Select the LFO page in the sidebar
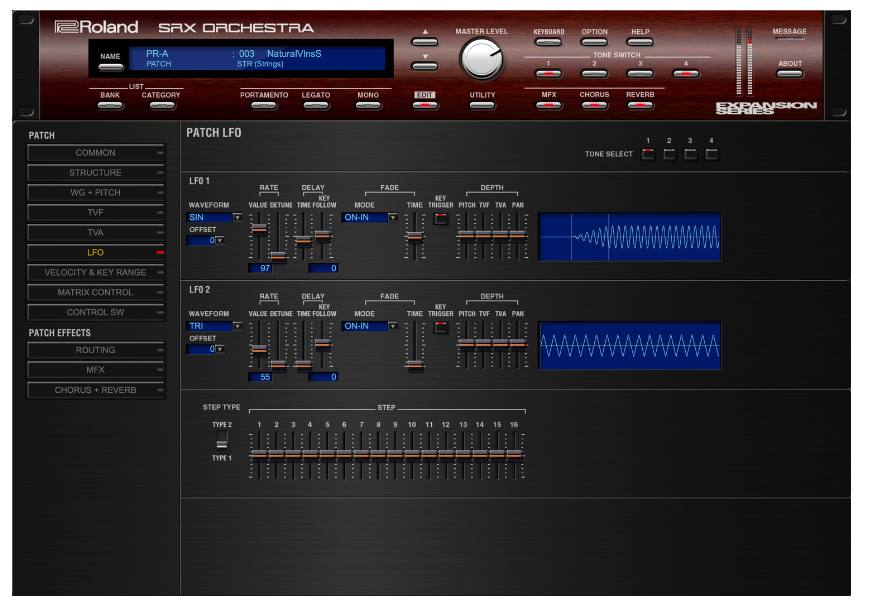The width and height of the screenshot is (870, 609). [95, 252]
